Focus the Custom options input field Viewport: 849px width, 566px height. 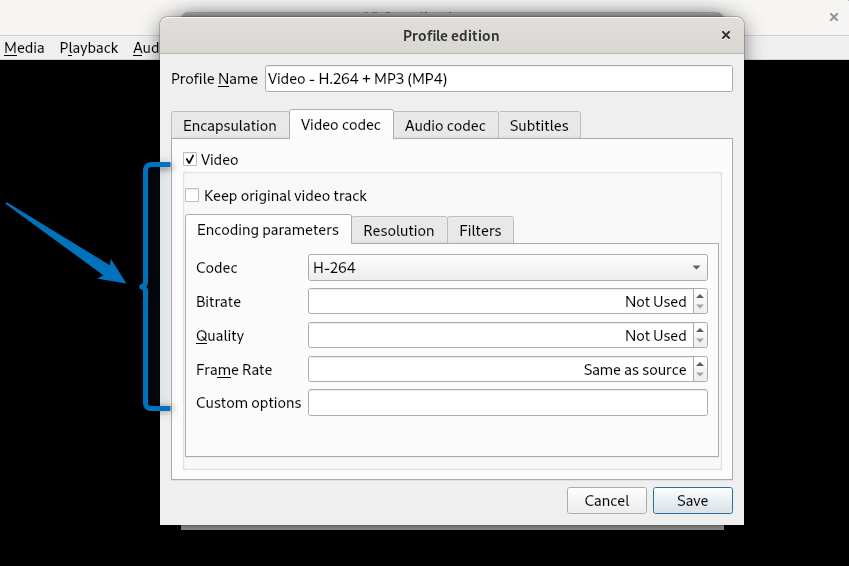pos(507,403)
